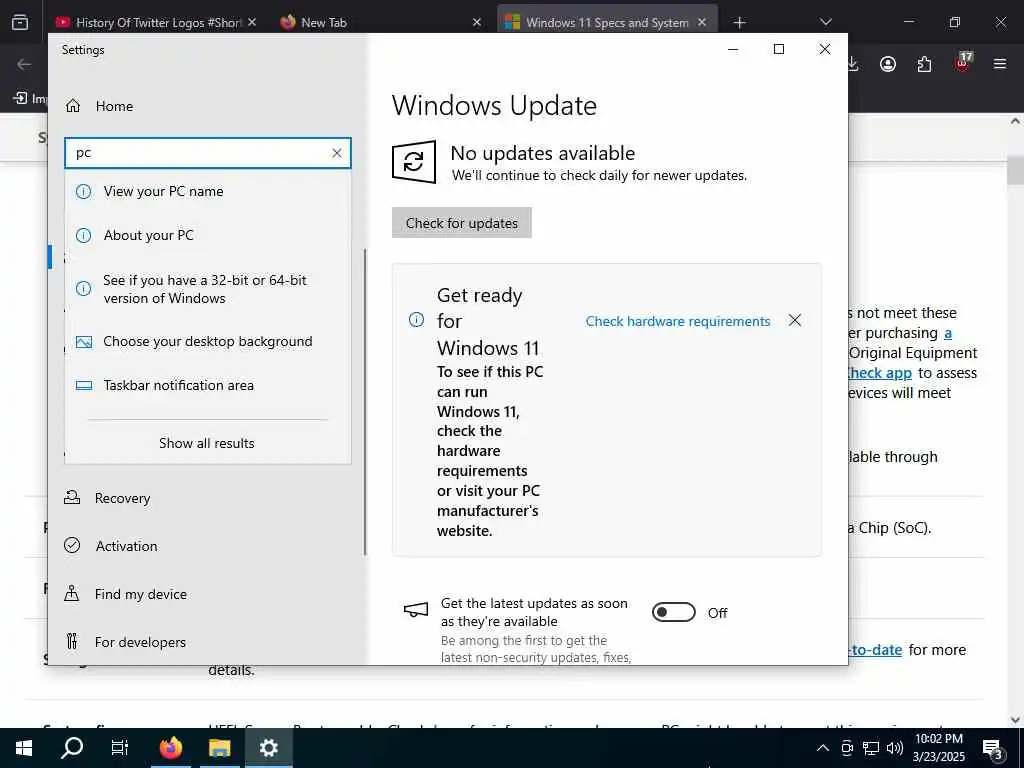Open the network icon in system tray

871,748
